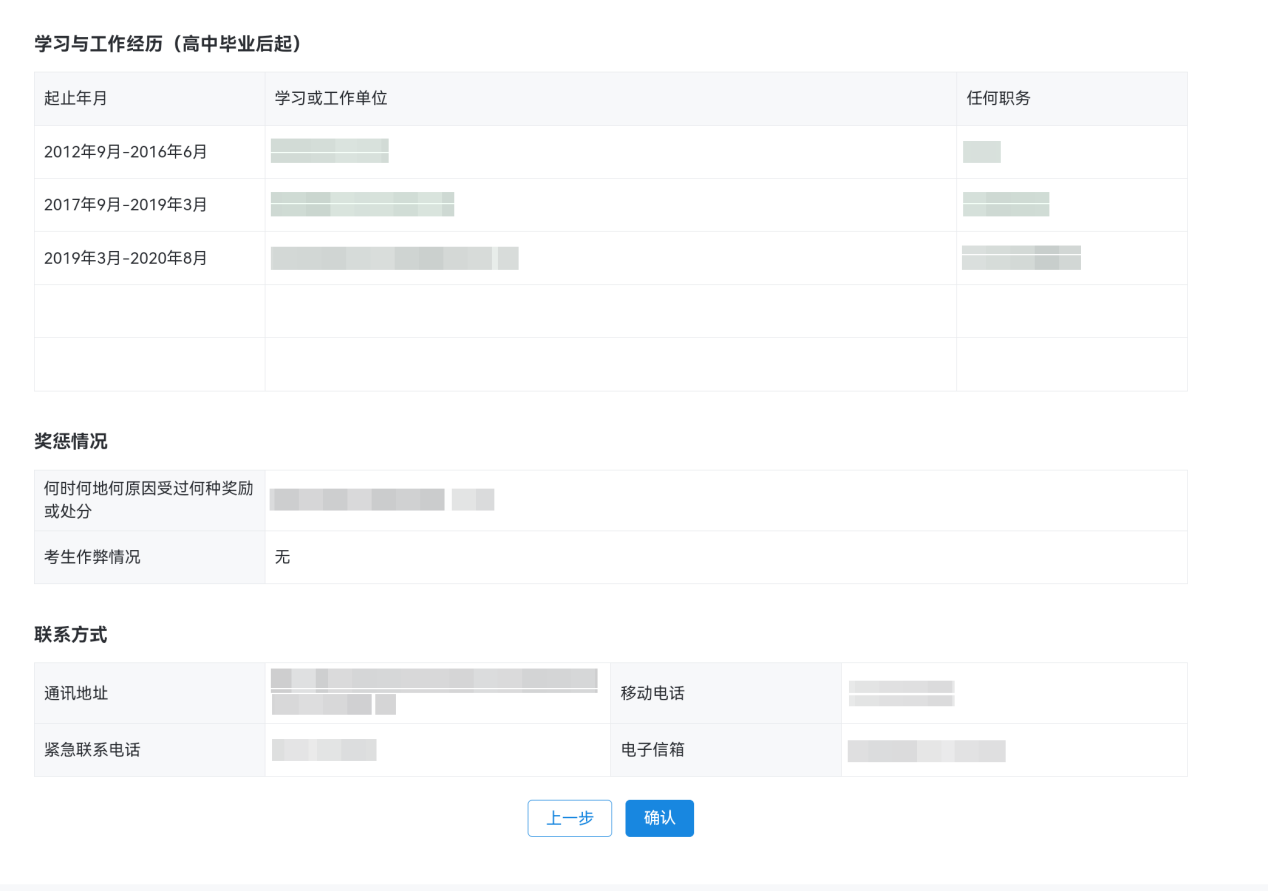Click the 上一步 button
The width and height of the screenshot is (1268, 891).
(x=570, y=818)
